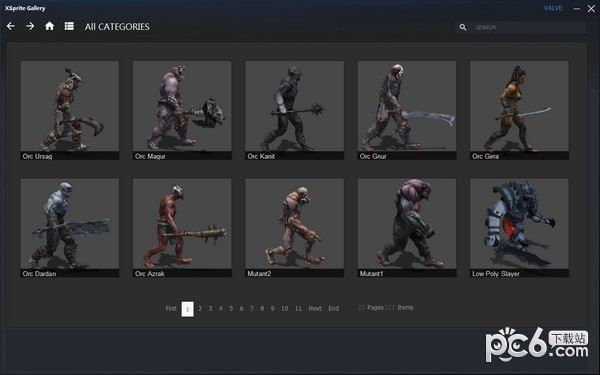Click the Next page link
Viewport: 600px width, 375px height.
point(315,308)
